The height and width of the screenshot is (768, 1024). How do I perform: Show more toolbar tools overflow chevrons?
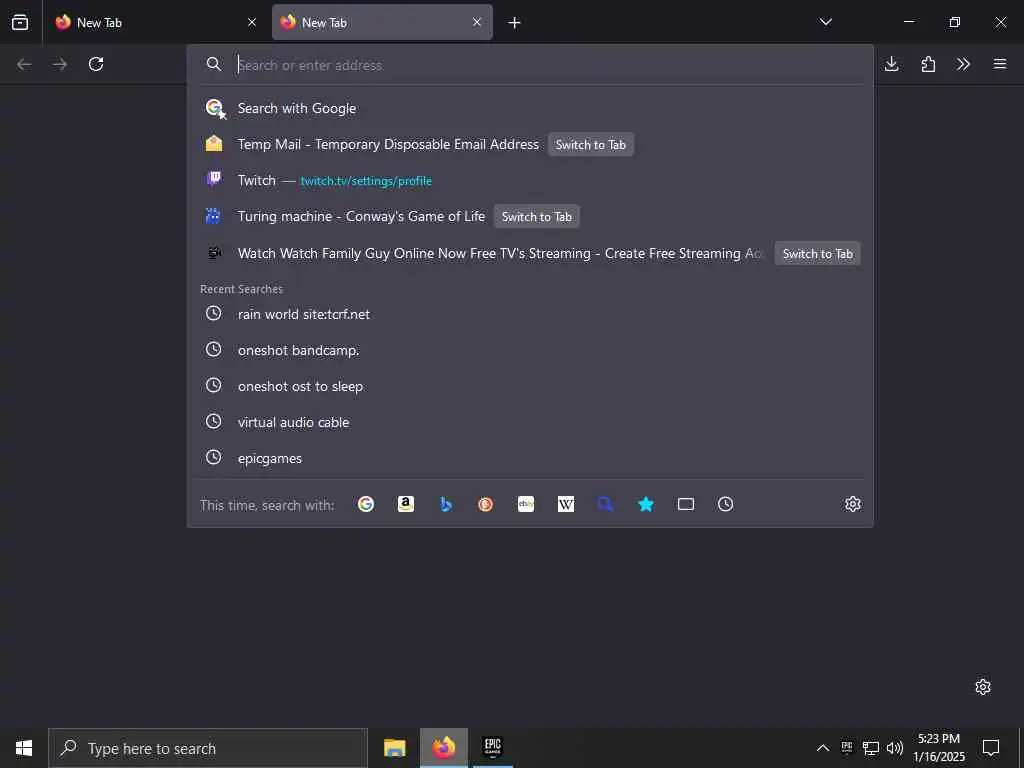pyautogui.click(x=963, y=64)
